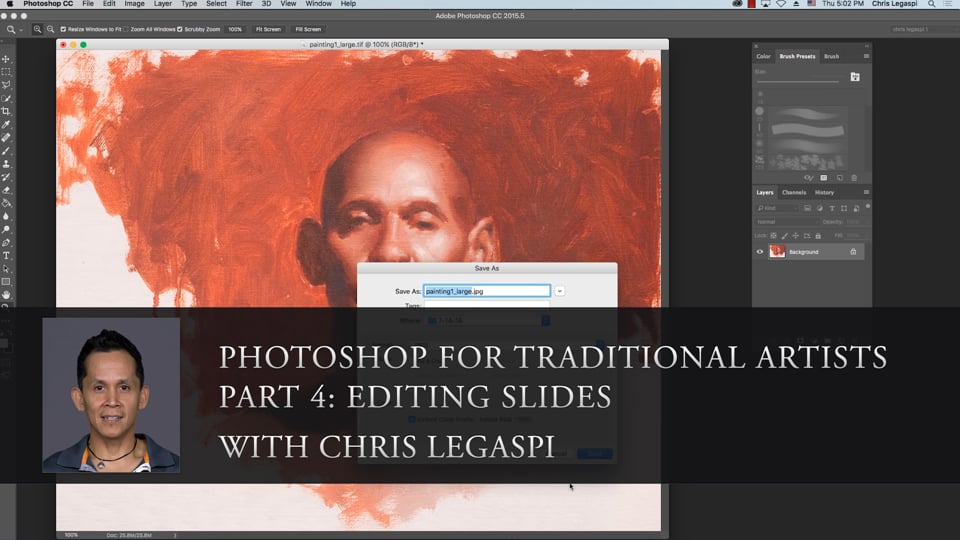
Task: Select the Quick Selection tool
Action: pos(6,99)
